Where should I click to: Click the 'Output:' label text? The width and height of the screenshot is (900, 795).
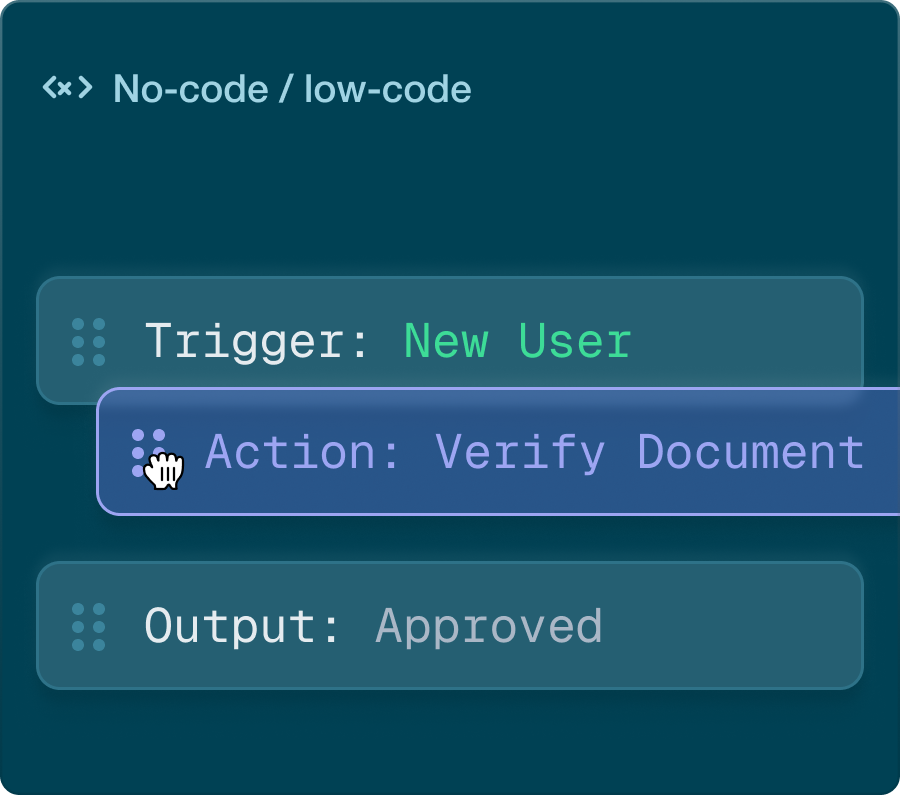[243, 627]
